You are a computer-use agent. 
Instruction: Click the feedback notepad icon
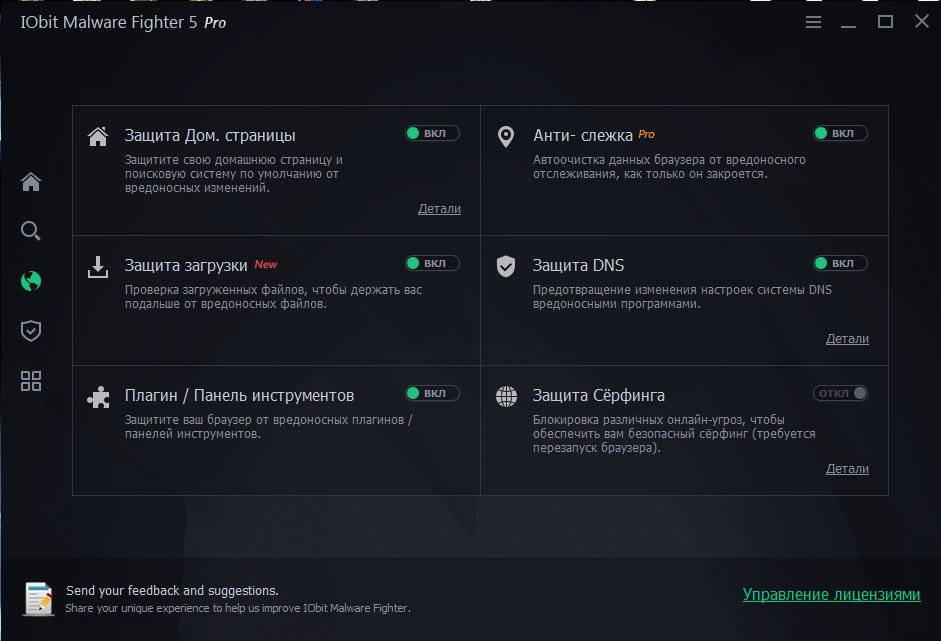(39, 599)
